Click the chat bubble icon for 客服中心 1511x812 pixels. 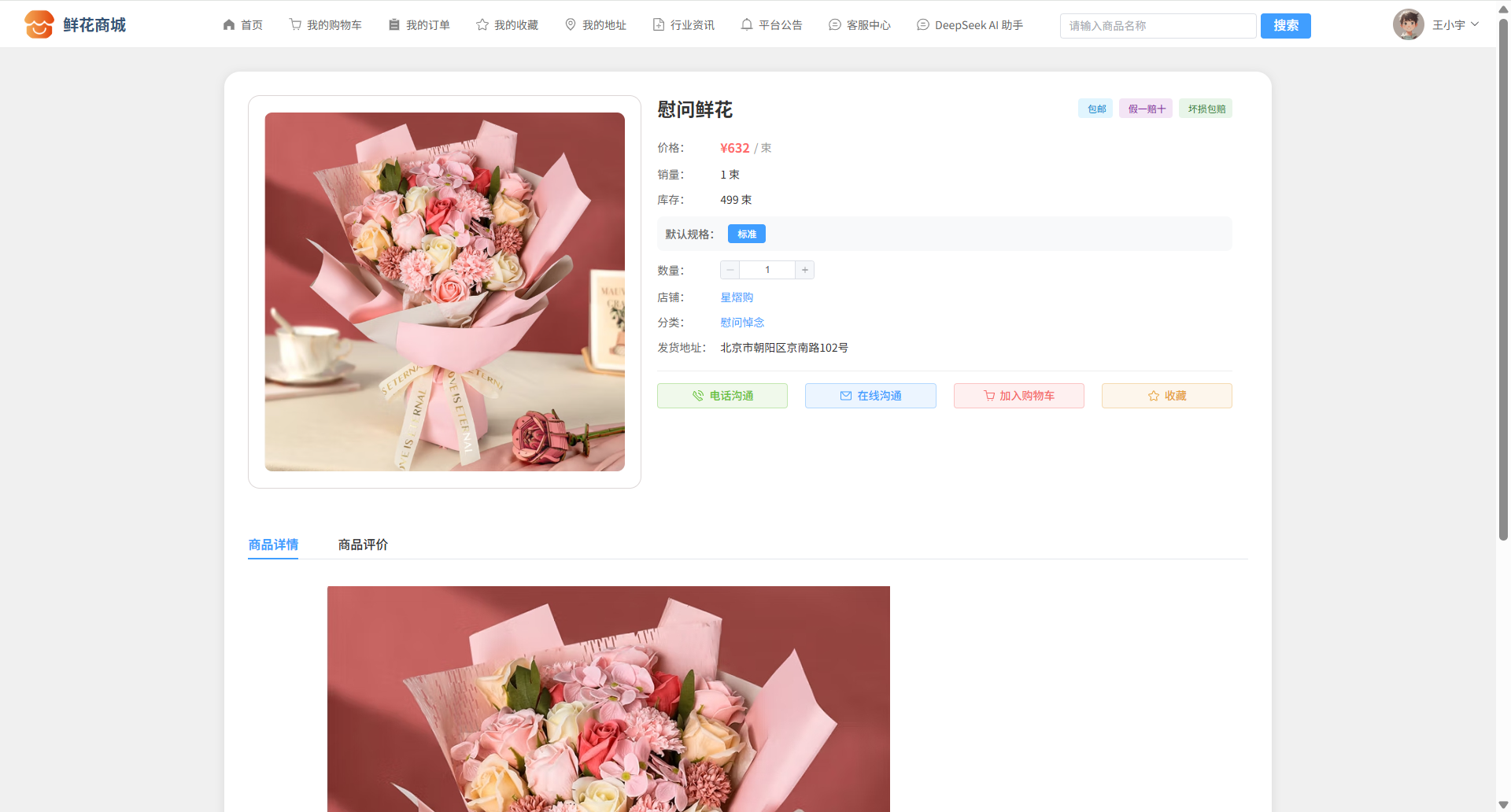pos(835,25)
